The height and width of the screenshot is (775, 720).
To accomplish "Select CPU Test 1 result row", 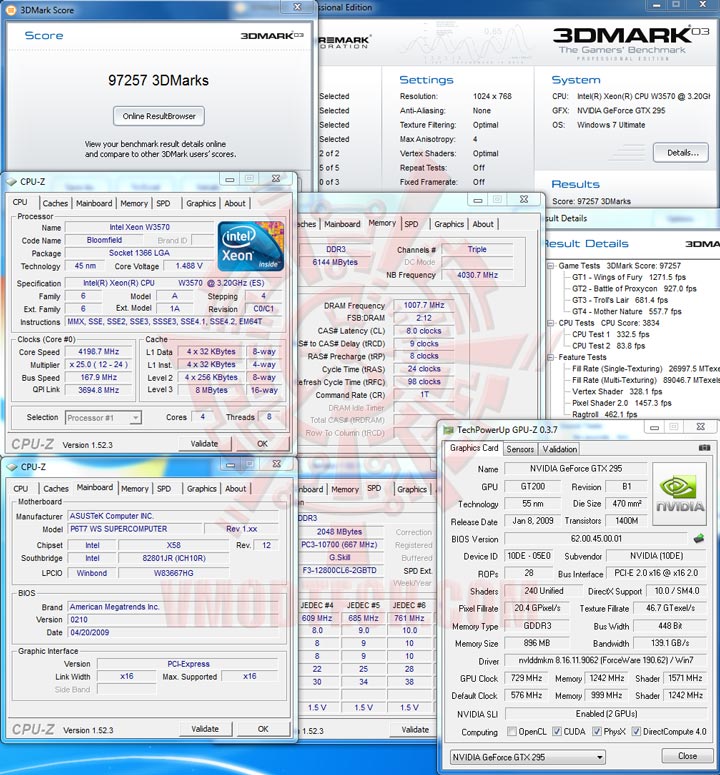I will (x=611, y=334).
